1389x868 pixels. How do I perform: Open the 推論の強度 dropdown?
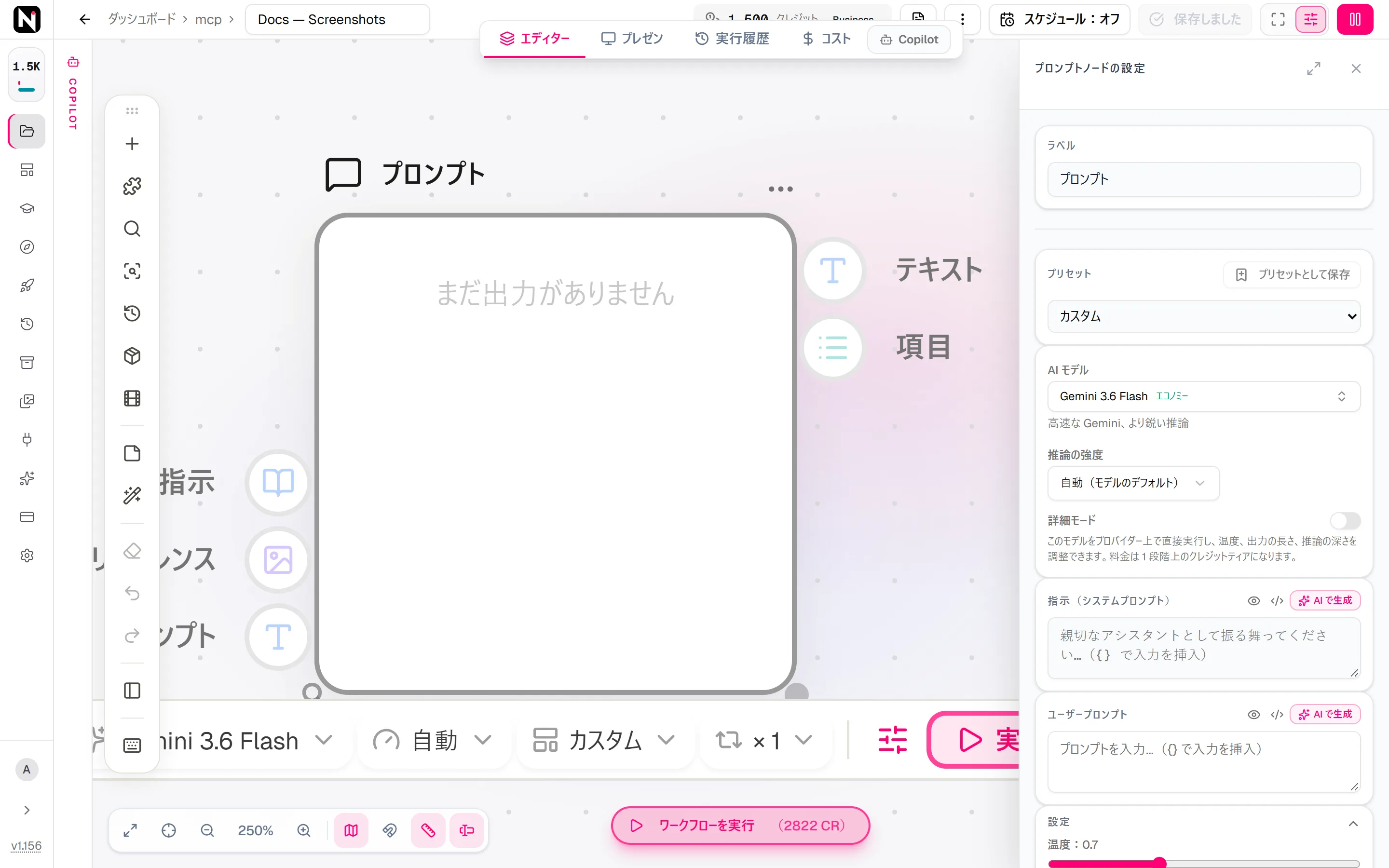click(x=1133, y=483)
